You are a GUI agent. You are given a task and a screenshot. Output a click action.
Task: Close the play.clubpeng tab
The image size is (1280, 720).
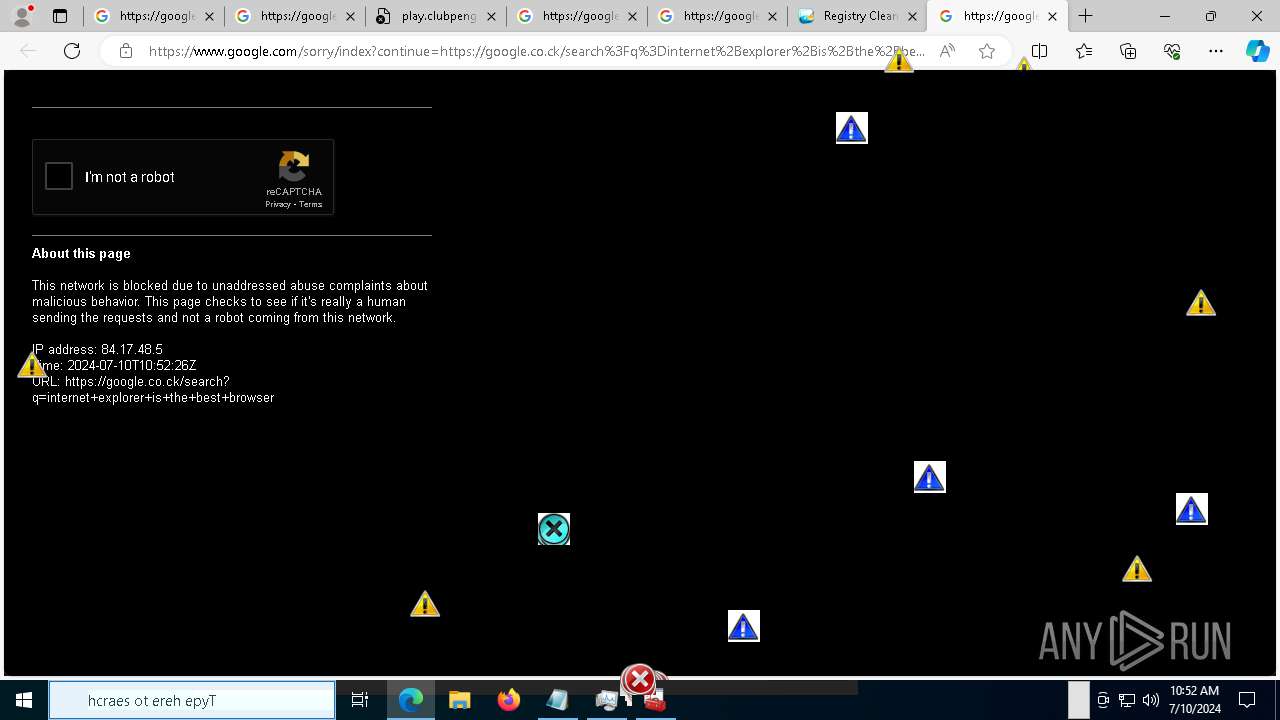[491, 16]
